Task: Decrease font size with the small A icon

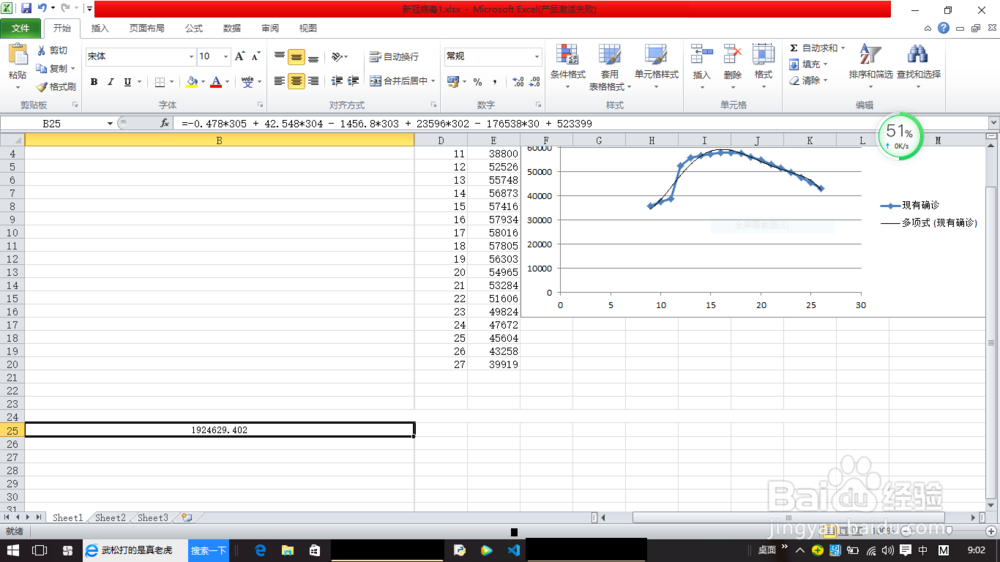Action: click(255, 56)
